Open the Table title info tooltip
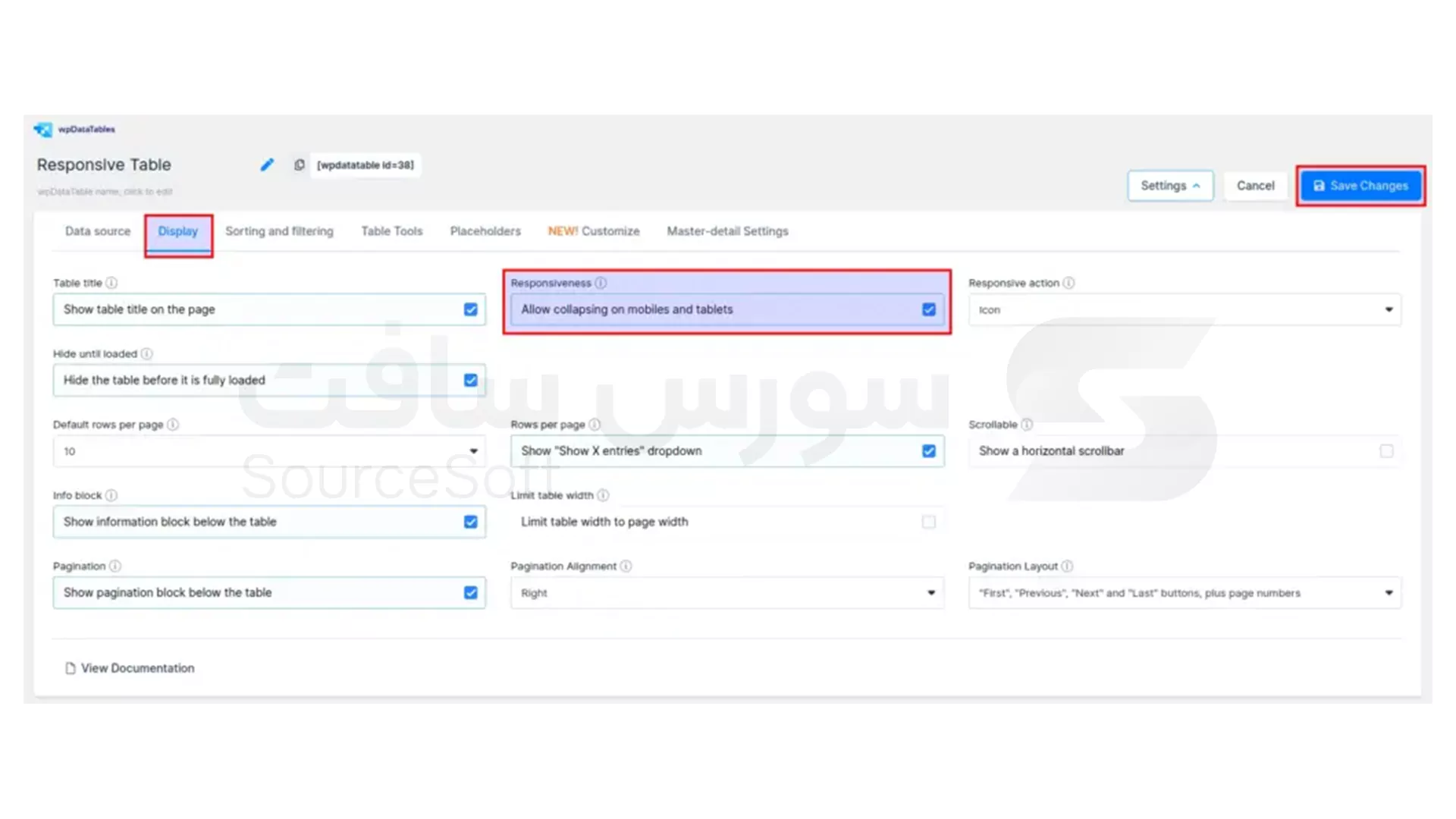Viewport: 1456px width, 819px height. [x=111, y=283]
